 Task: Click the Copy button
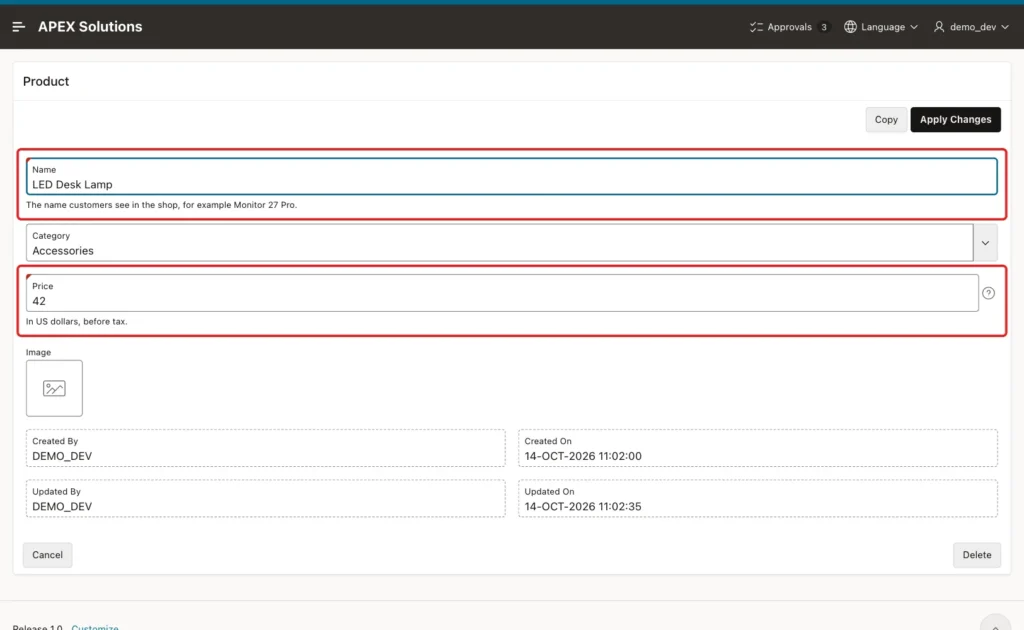click(x=886, y=119)
